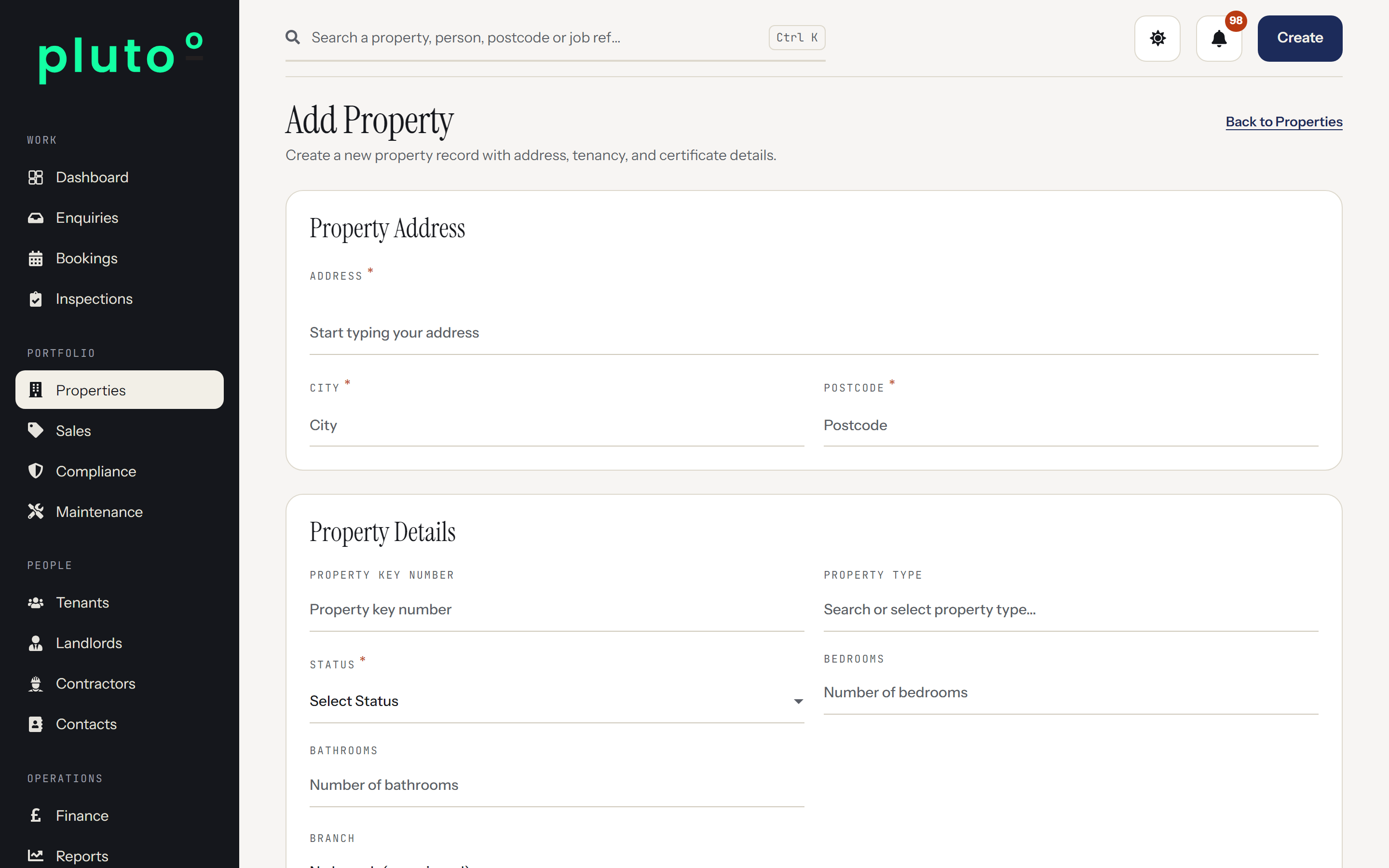Click the City input field
The width and height of the screenshot is (1389, 868).
point(556,425)
